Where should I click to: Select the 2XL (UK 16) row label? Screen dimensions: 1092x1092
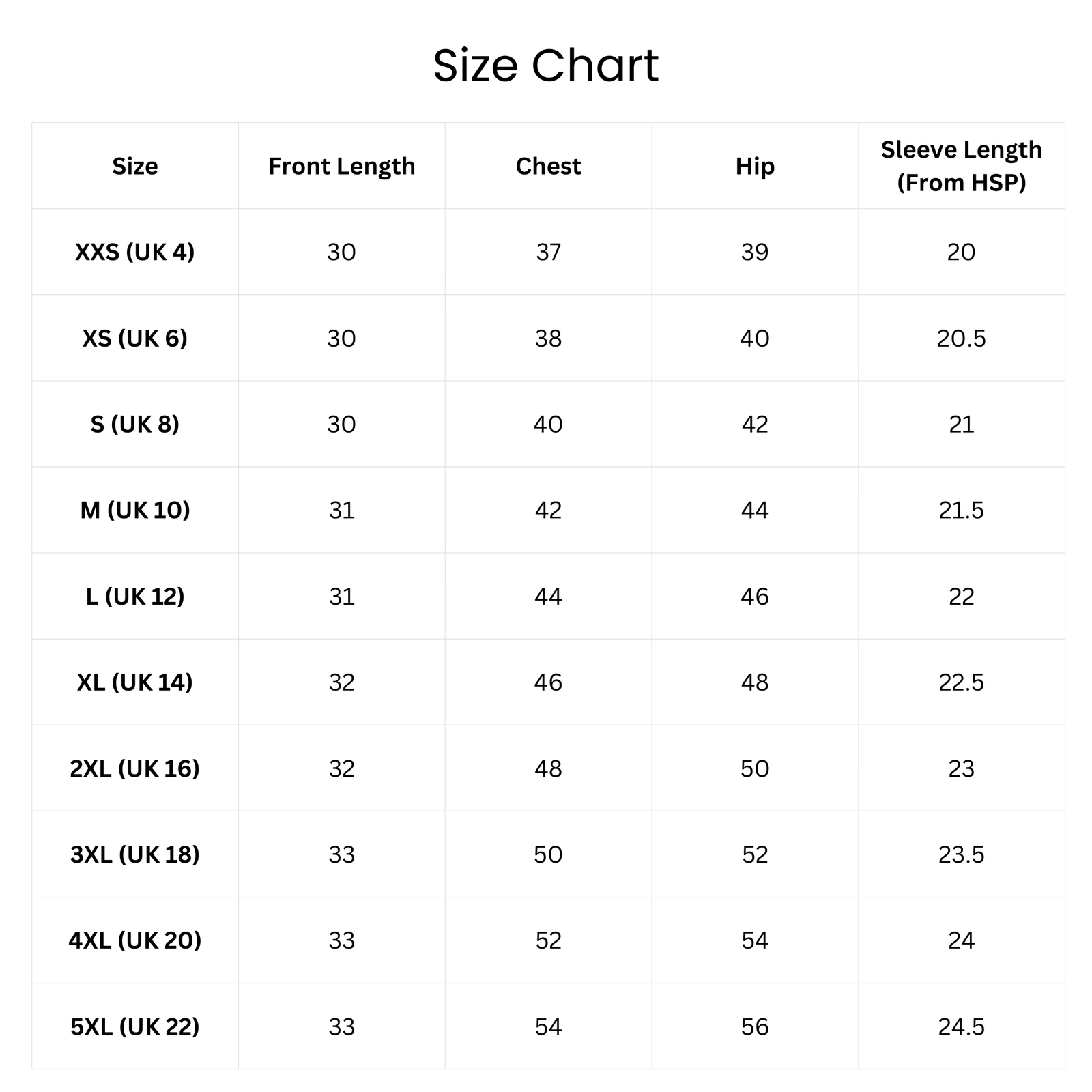[x=135, y=768]
